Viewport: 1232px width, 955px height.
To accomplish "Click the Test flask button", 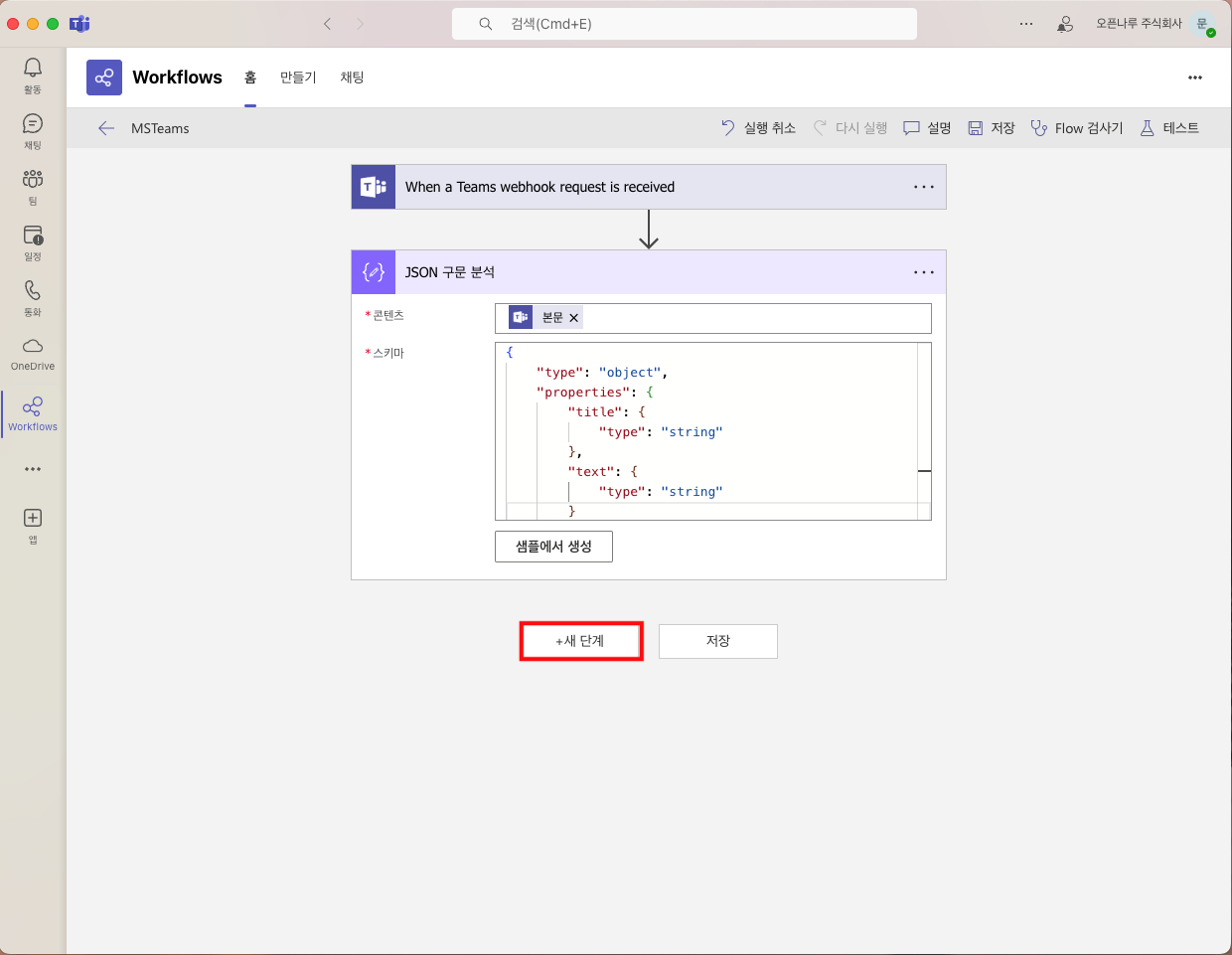I will [x=1169, y=128].
